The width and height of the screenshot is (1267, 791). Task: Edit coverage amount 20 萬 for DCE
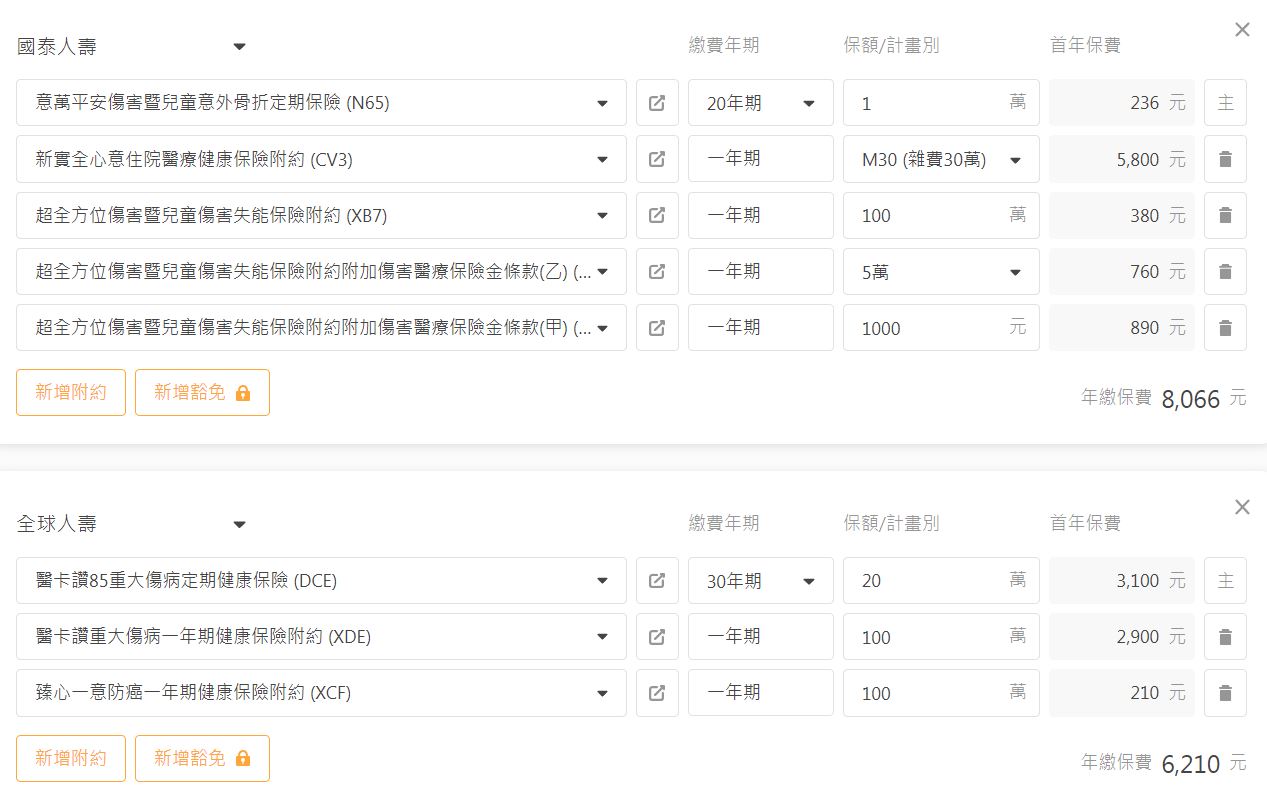tap(941, 580)
